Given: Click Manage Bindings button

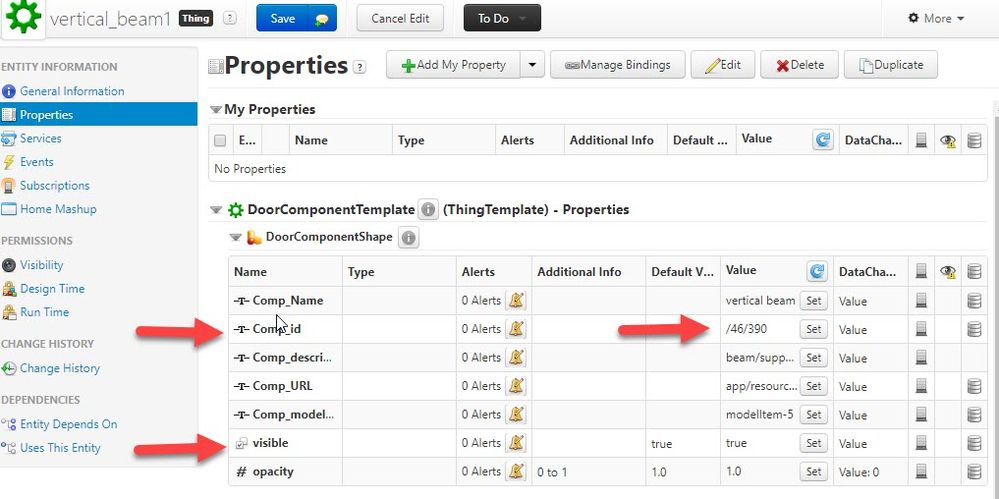Looking at the screenshot, I should (x=617, y=64).
